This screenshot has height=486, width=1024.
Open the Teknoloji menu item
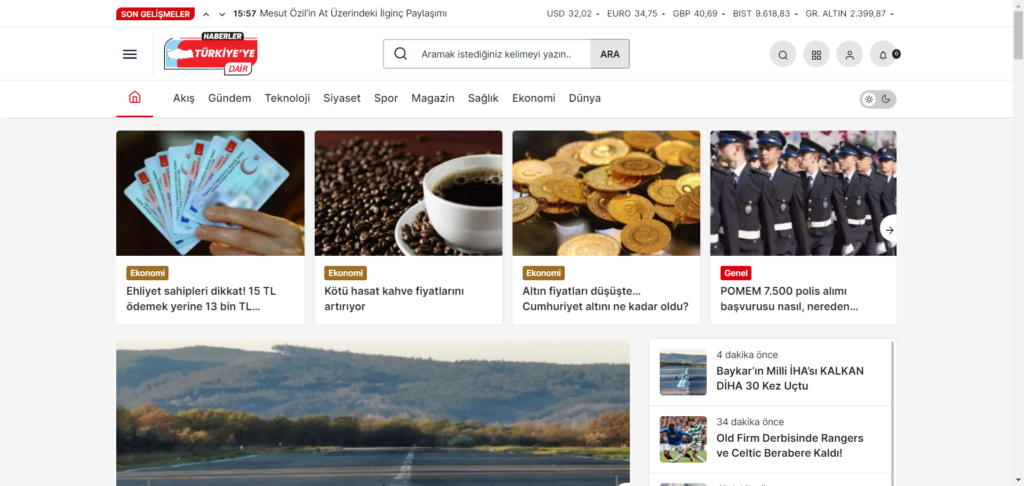coord(287,98)
